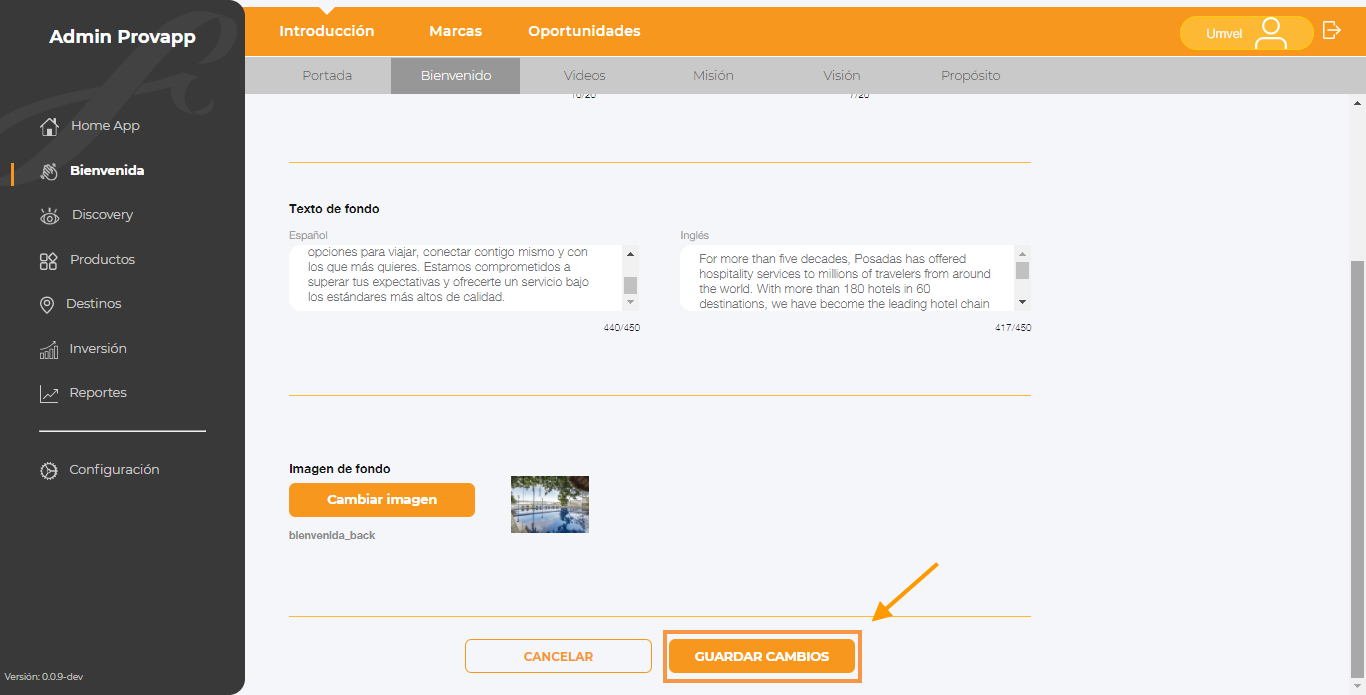This screenshot has width=1366, height=695.
Task: Click the Destinos location pin icon
Action: click(47, 305)
